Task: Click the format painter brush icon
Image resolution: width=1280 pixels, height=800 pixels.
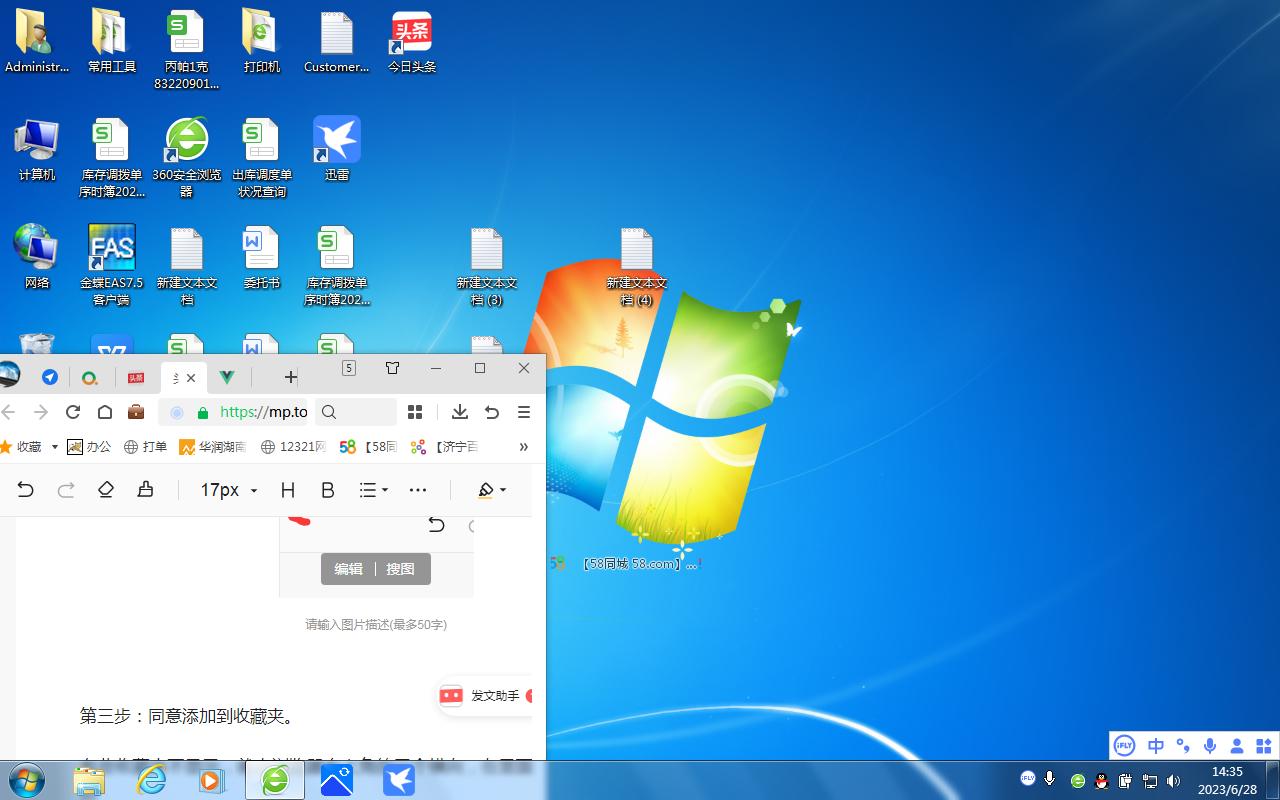Action: click(x=145, y=489)
